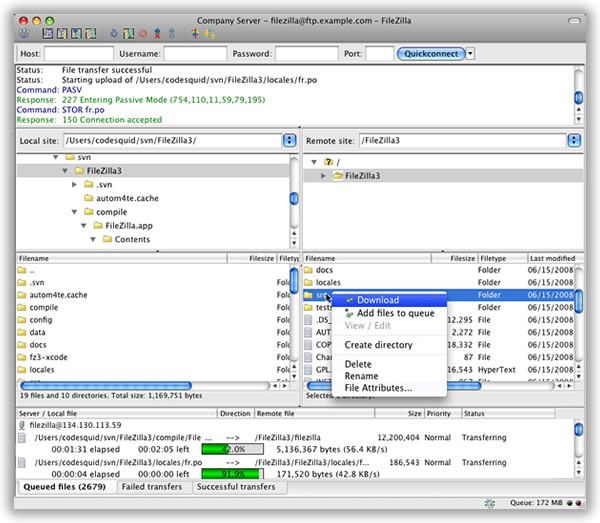
Task: Sort local list by Filename column header
Action: (122, 258)
